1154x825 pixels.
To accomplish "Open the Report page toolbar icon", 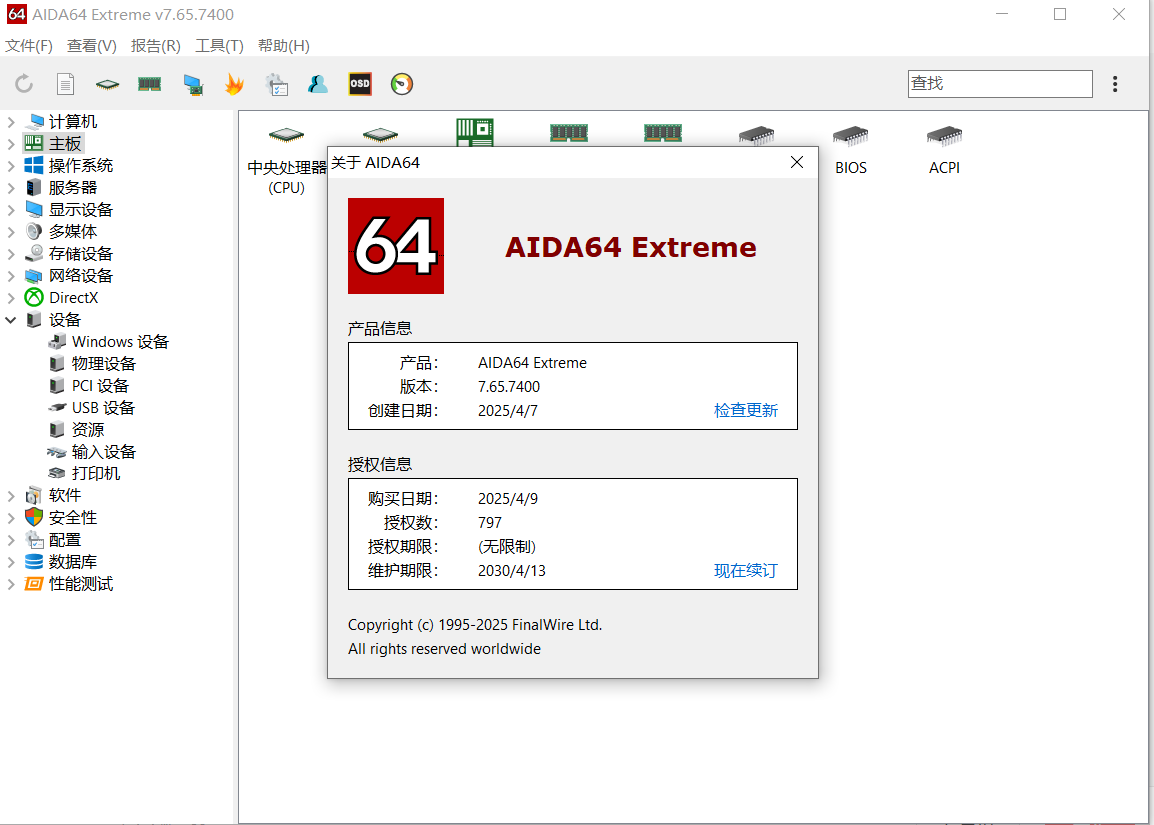I will (x=66, y=84).
